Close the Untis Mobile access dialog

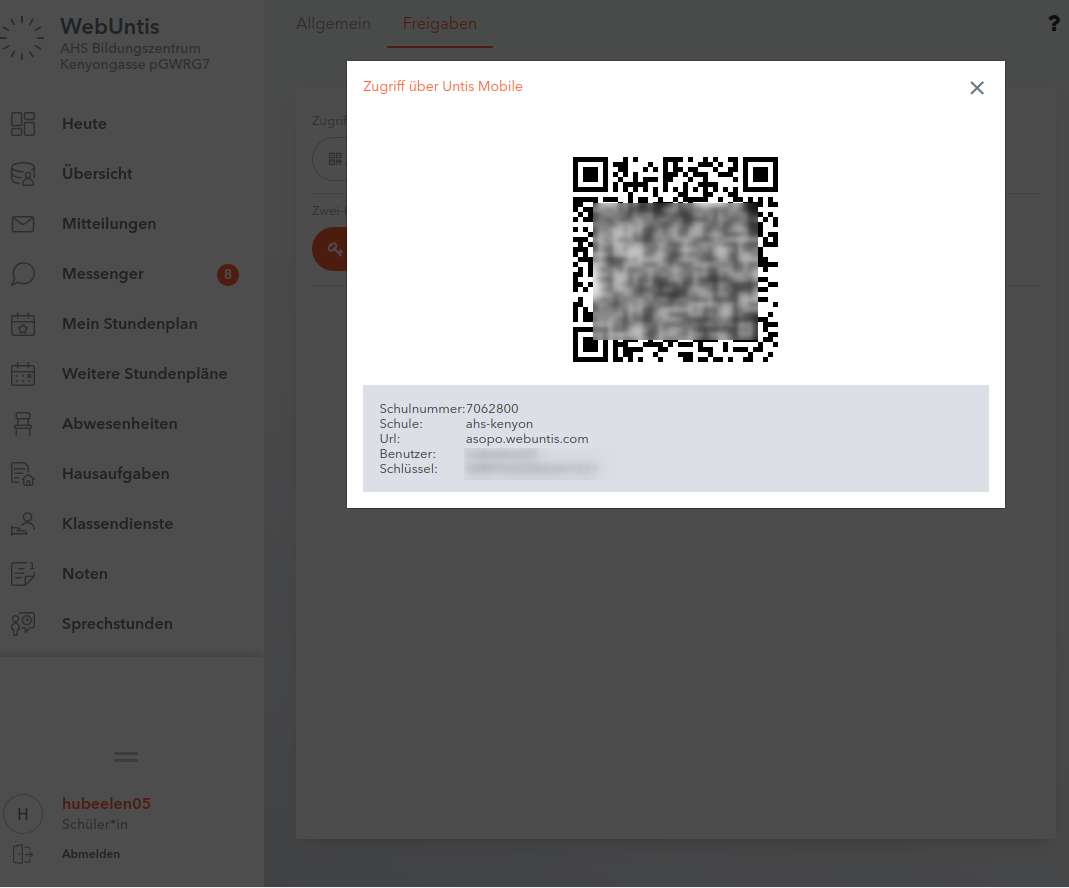point(976,88)
